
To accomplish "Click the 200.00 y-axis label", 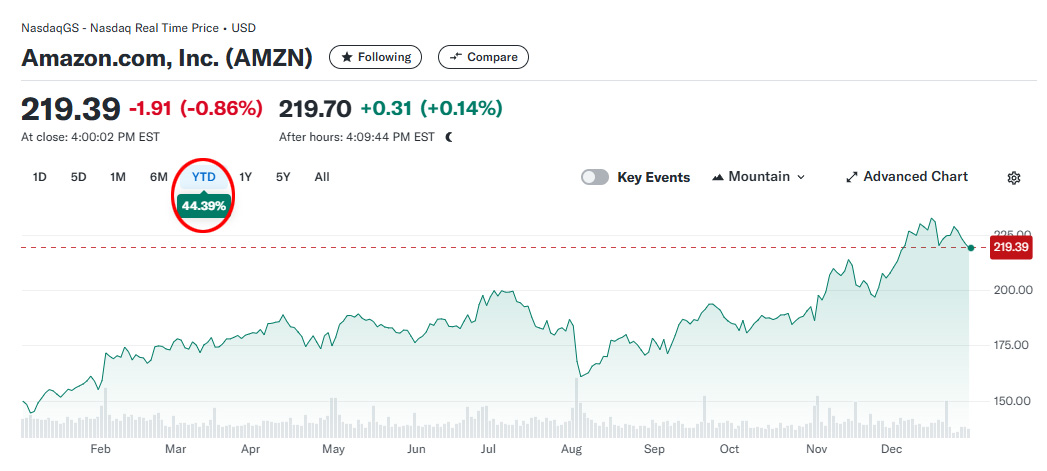I will pyautogui.click(x=1014, y=290).
